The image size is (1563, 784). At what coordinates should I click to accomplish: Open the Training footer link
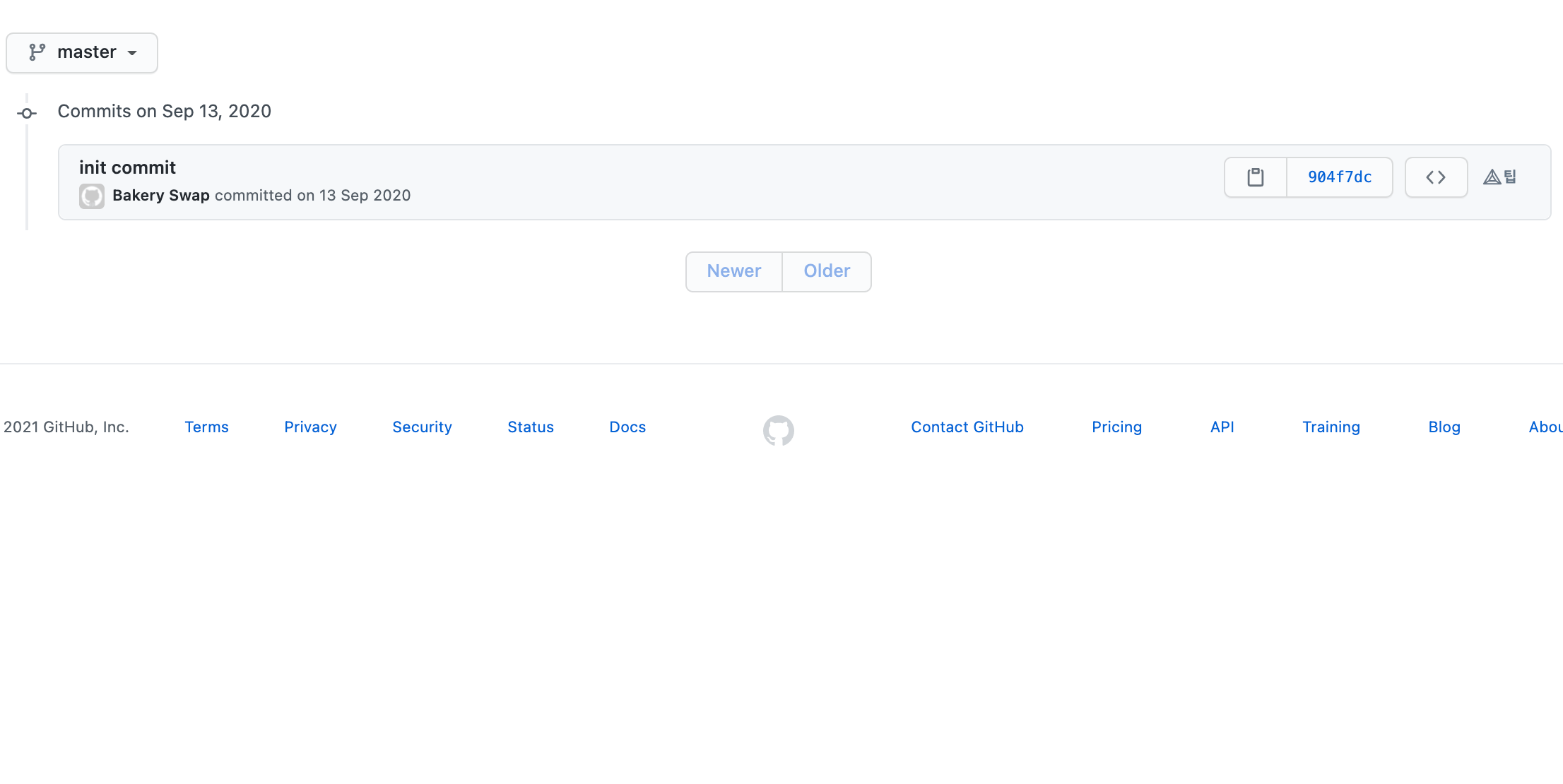tap(1331, 427)
